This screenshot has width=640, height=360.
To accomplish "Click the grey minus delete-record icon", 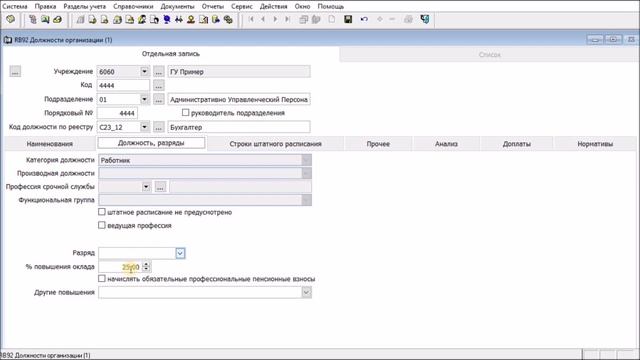I will 392,19.
